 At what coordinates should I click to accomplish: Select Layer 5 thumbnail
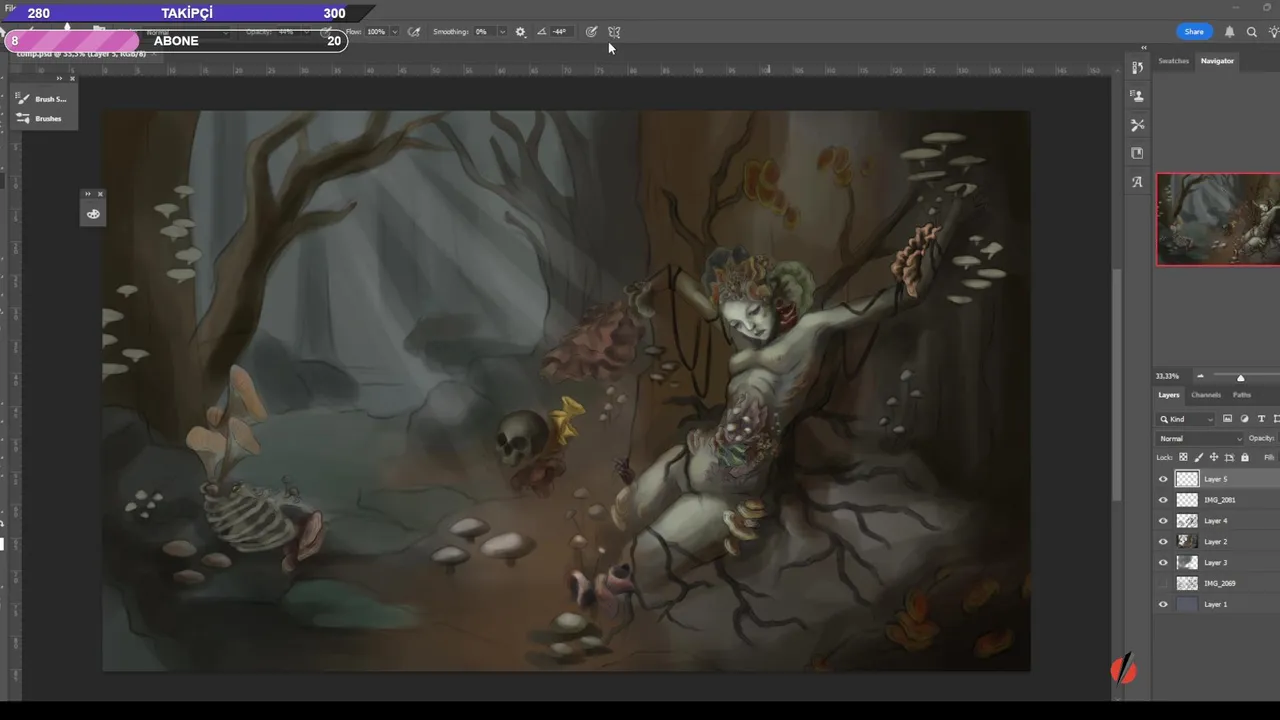point(1187,479)
